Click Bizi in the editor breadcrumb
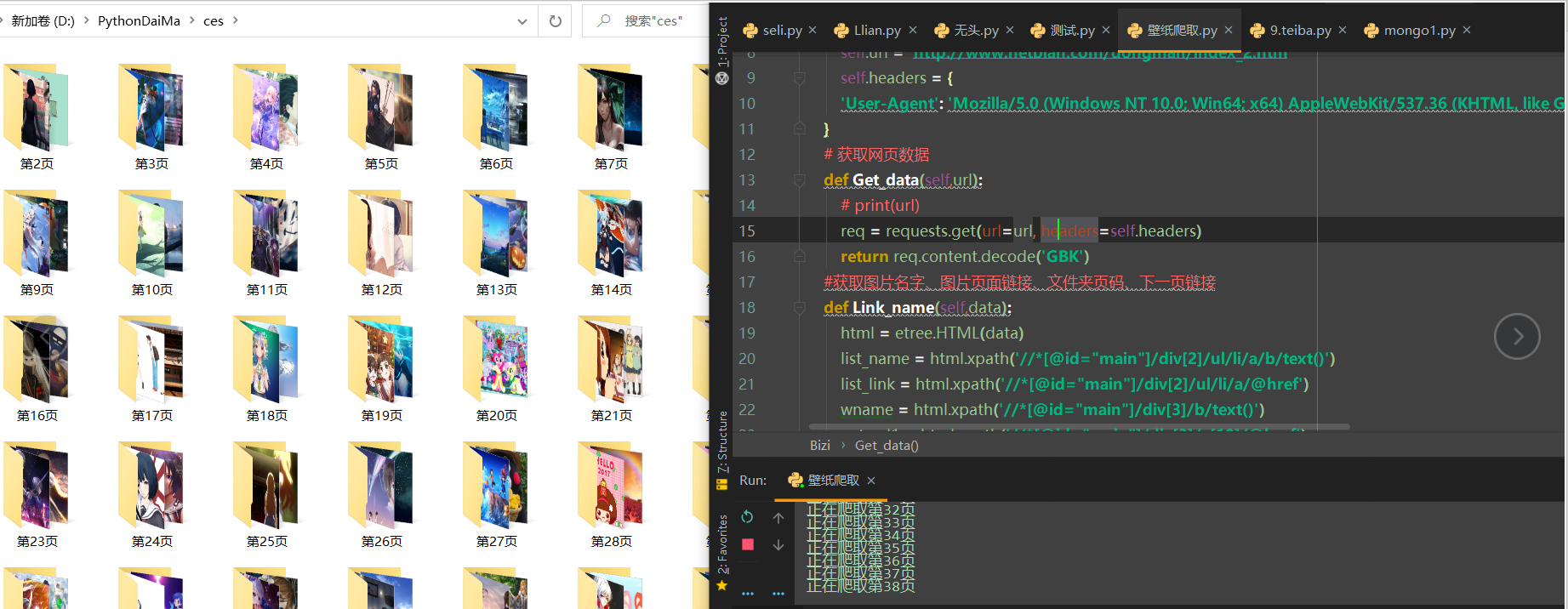1568x609 pixels. point(819,446)
